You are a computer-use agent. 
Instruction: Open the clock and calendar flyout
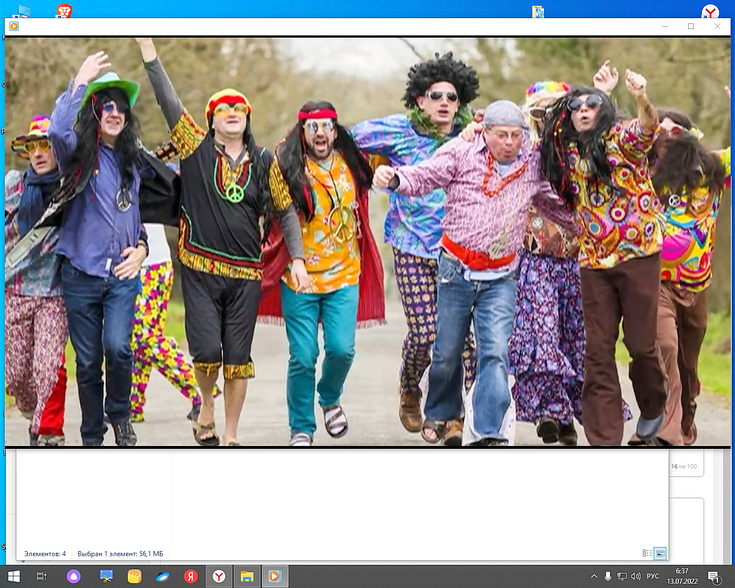pyautogui.click(x=682, y=576)
